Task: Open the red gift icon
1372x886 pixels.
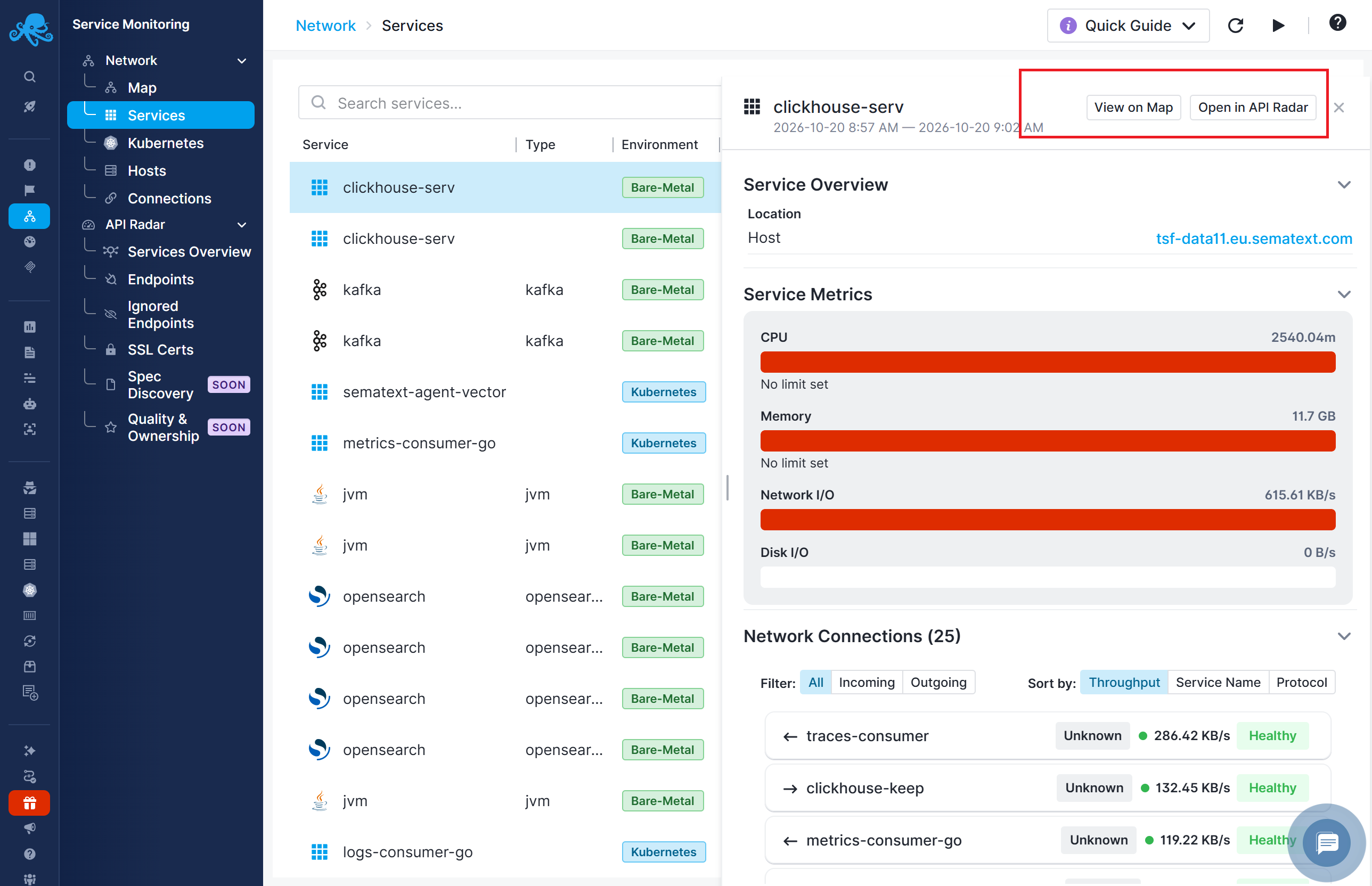Action: coord(29,802)
